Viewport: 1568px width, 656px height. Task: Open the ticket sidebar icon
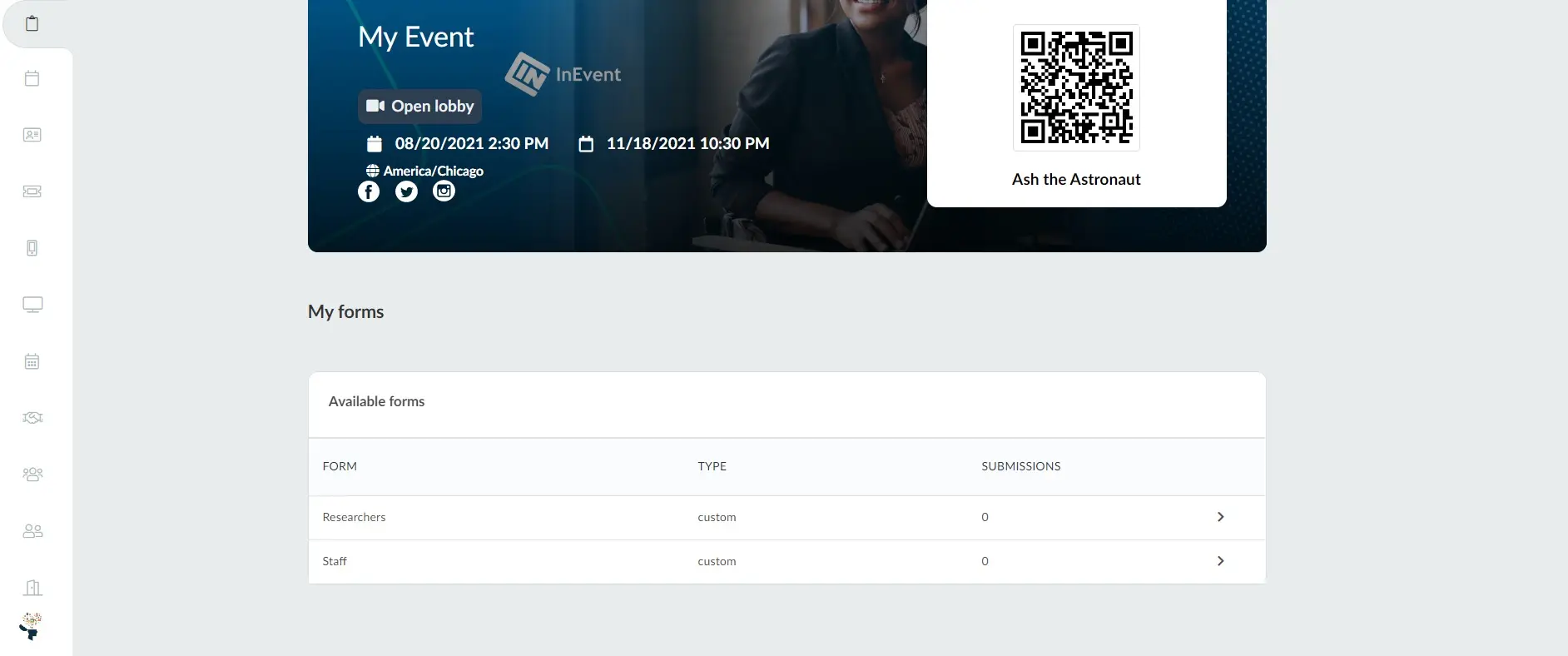32,191
